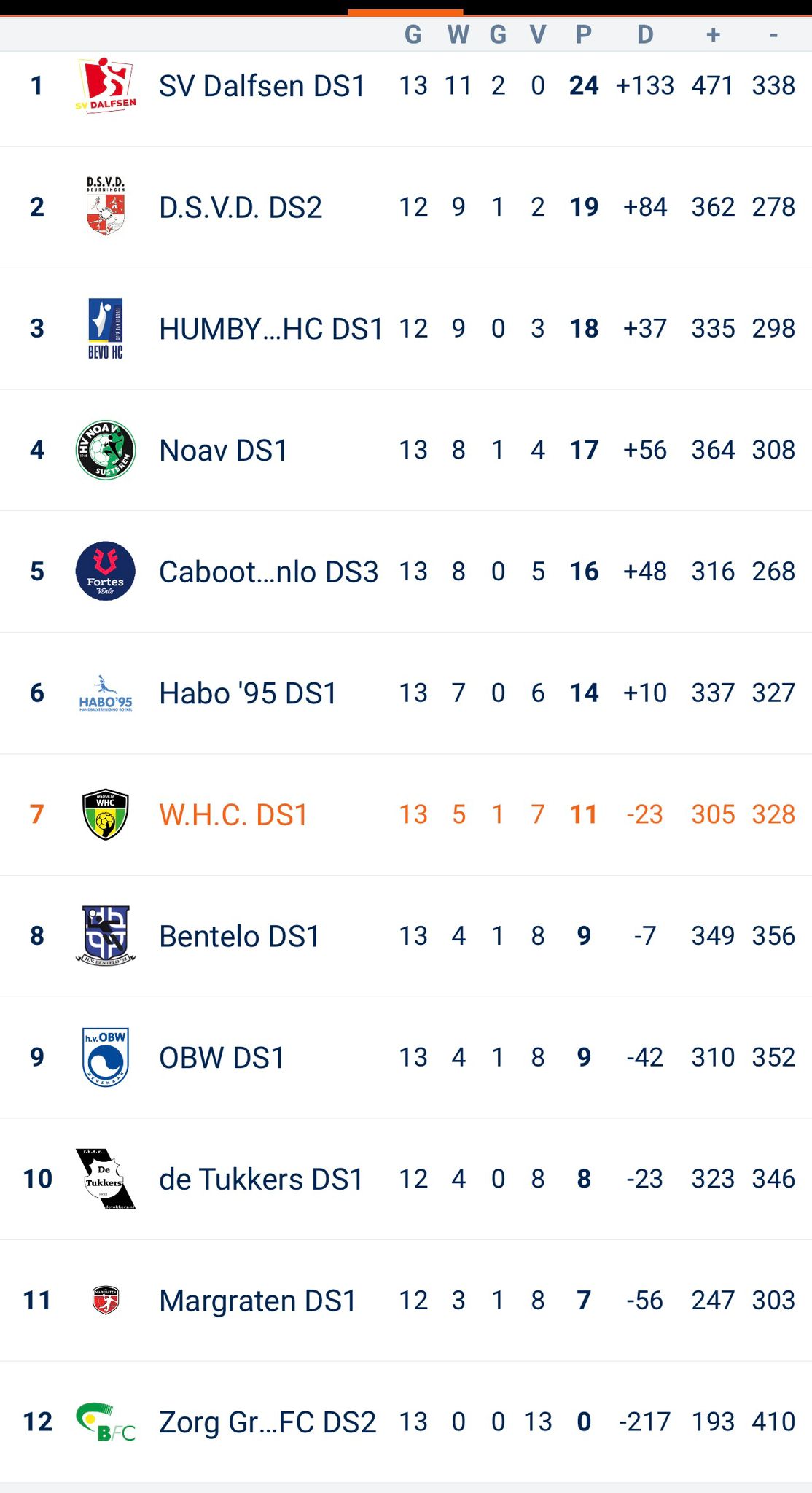Tap the Bentelo club crest
Viewport: 812px width, 1493px height.
[x=106, y=936]
